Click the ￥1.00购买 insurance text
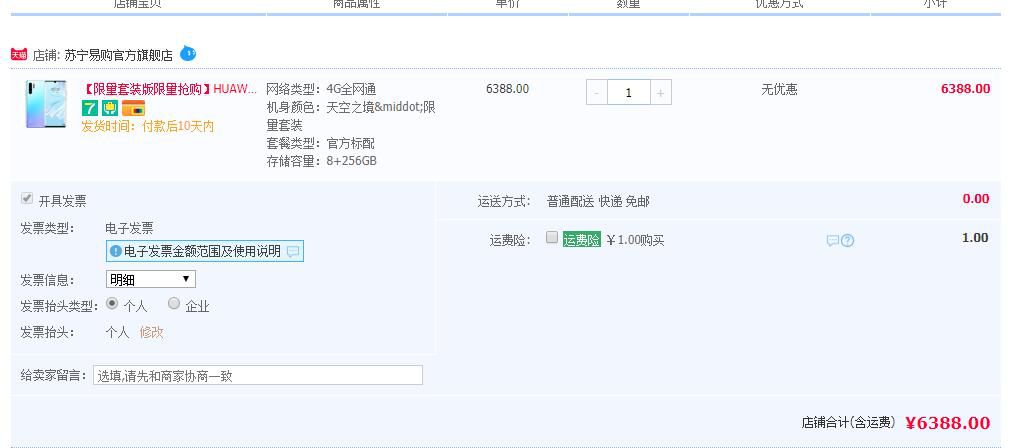Image resolution: width=1023 pixels, height=448 pixels. [x=635, y=240]
